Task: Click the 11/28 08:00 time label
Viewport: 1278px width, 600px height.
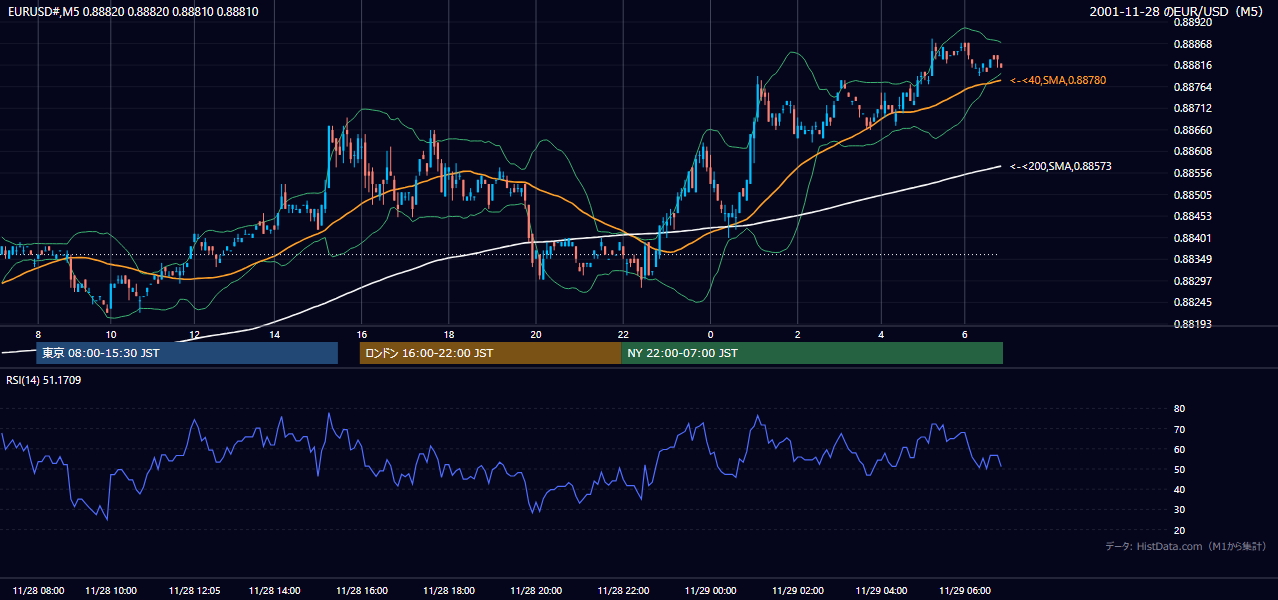Action: click(39, 590)
